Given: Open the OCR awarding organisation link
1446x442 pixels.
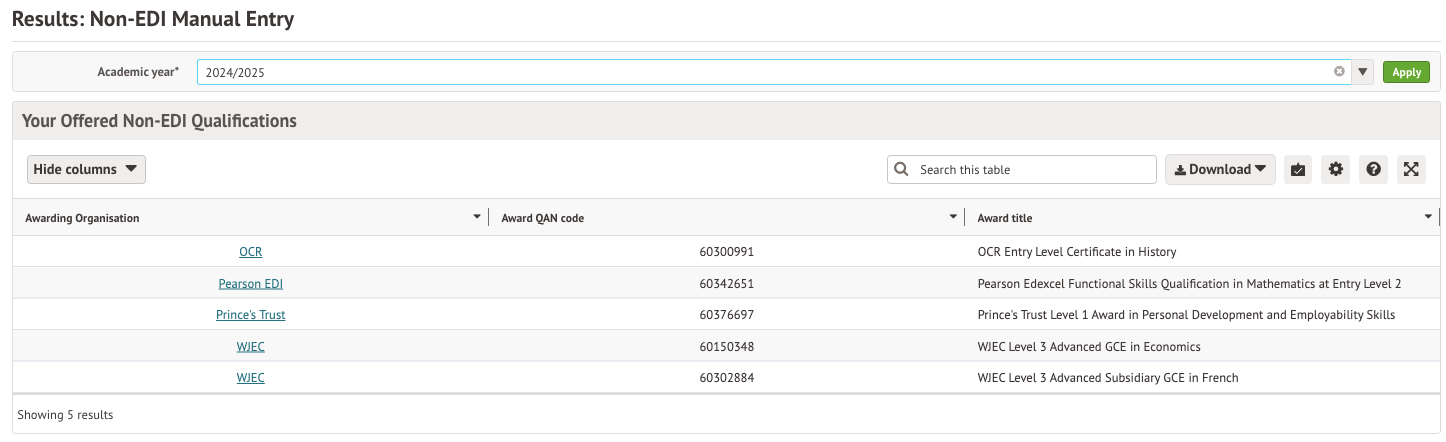Looking at the screenshot, I should (250, 252).
